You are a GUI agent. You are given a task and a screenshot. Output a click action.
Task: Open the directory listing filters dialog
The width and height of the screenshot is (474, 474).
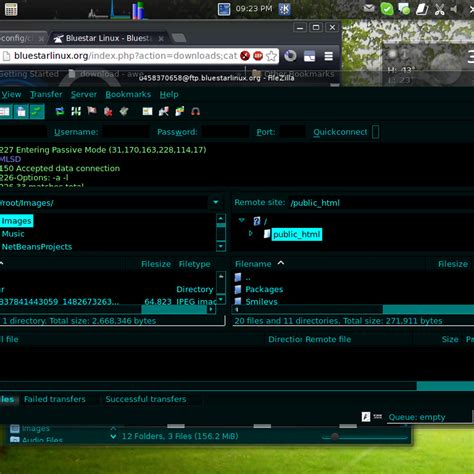tap(147, 111)
